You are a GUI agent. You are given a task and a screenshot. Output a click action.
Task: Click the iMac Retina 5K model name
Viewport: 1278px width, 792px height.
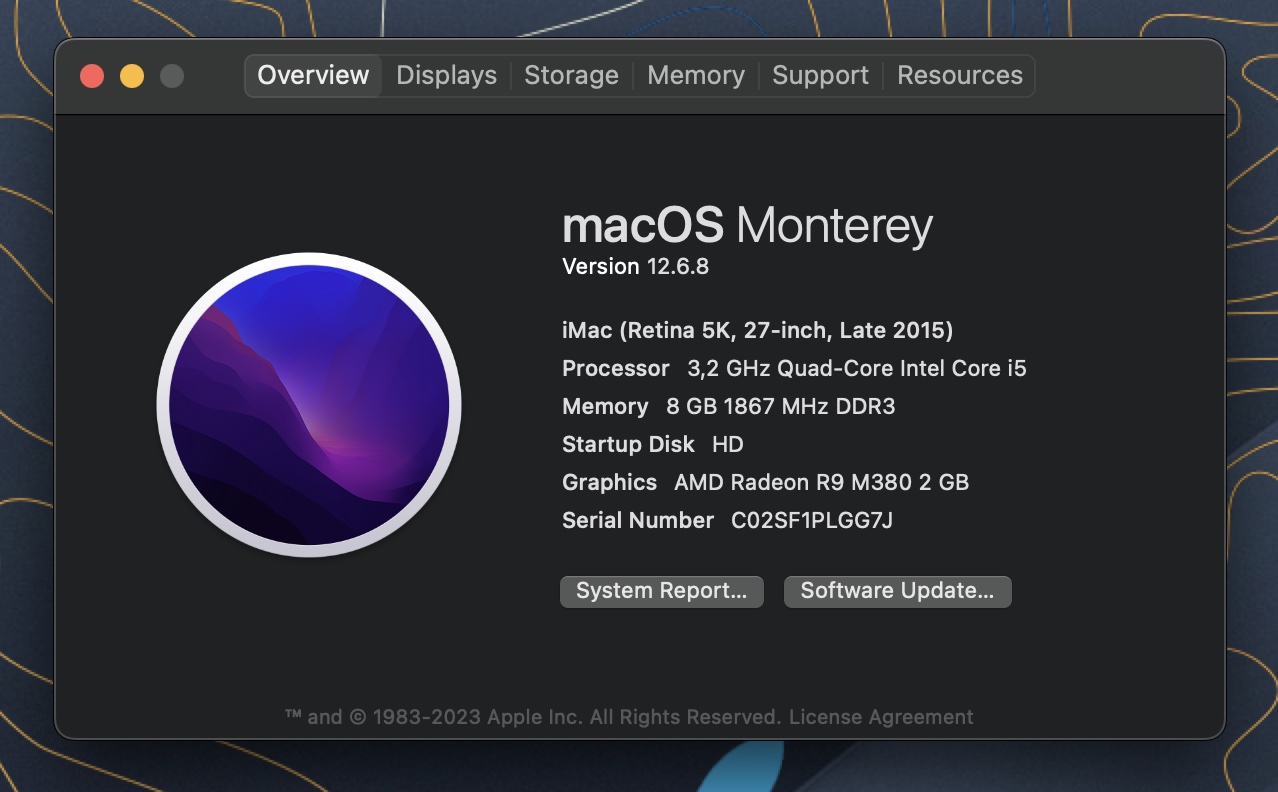(757, 330)
